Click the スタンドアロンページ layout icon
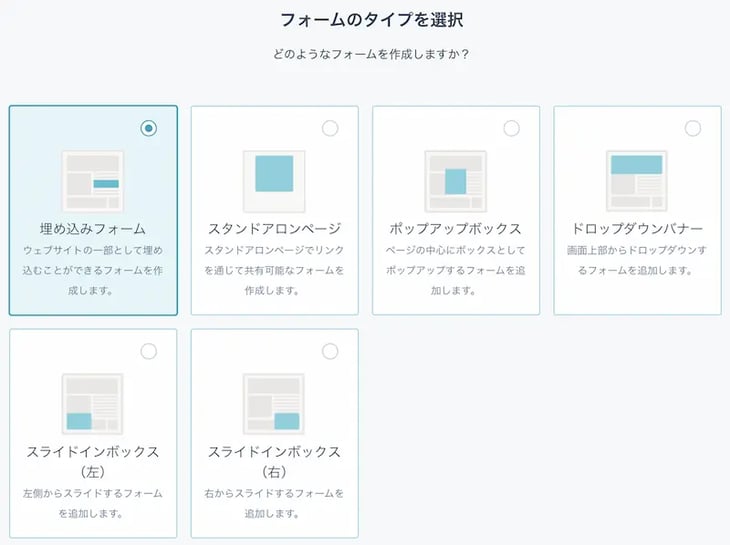730x545 pixels. coord(274,181)
